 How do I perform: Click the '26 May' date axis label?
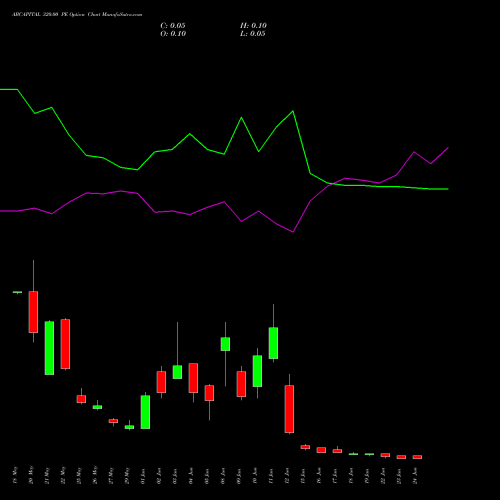95,475
